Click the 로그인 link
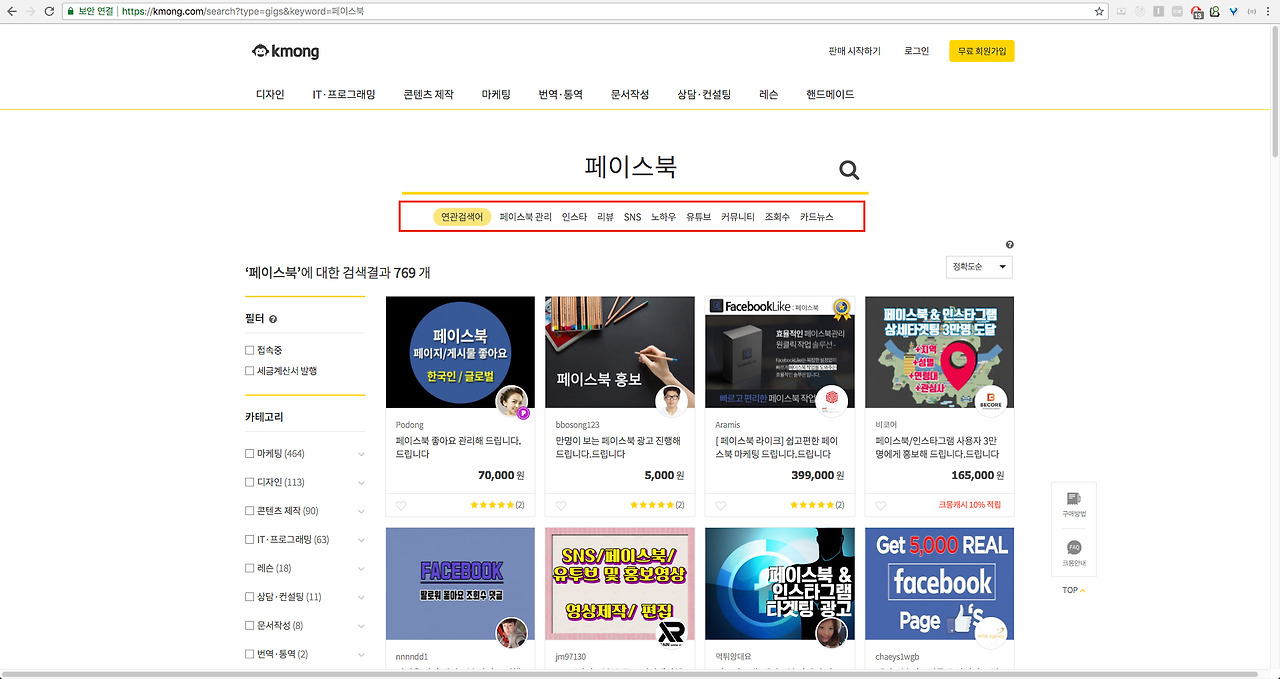The width and height of the screenshot is (1280, 679). click(916, 51)
